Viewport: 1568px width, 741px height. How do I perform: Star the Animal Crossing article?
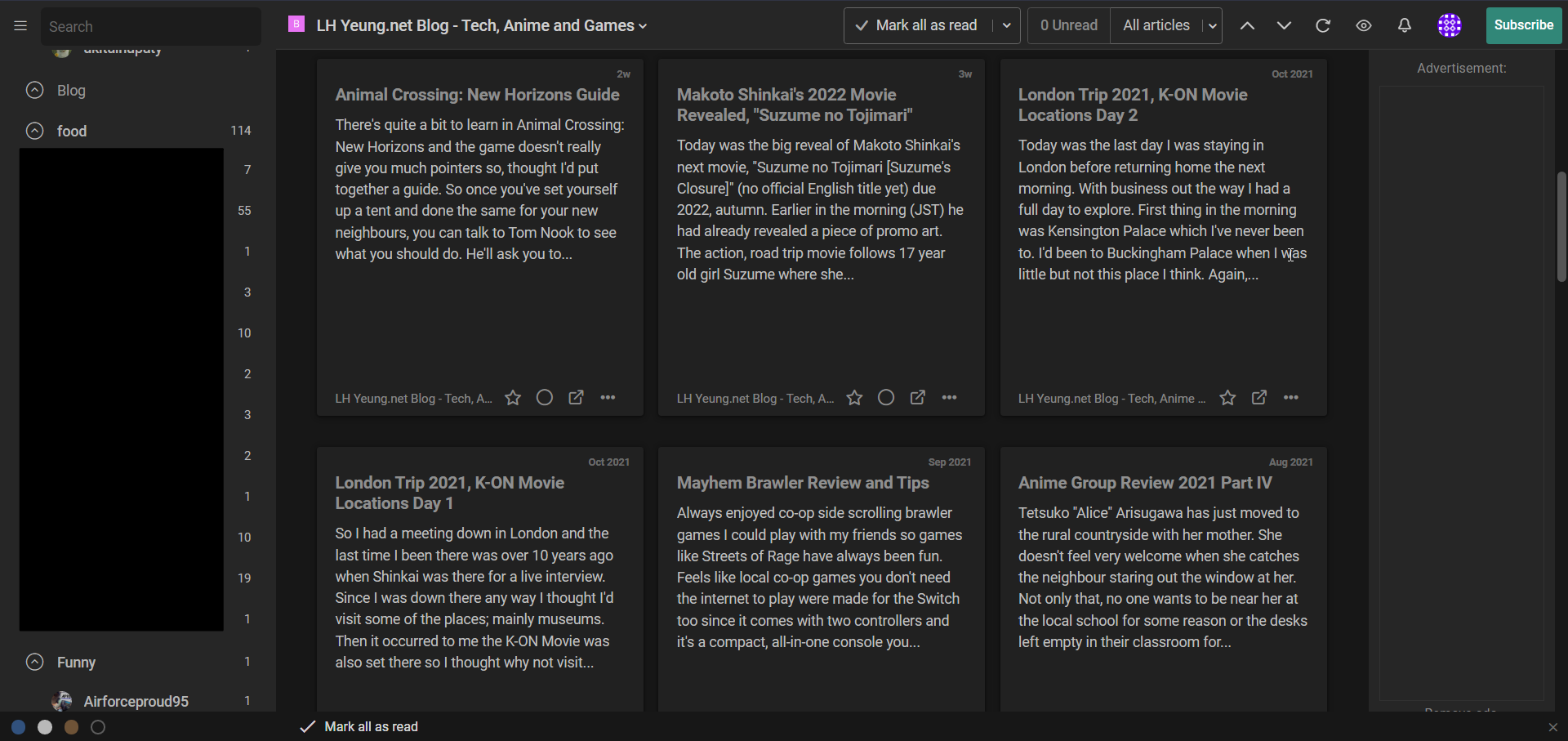[513, 398]
